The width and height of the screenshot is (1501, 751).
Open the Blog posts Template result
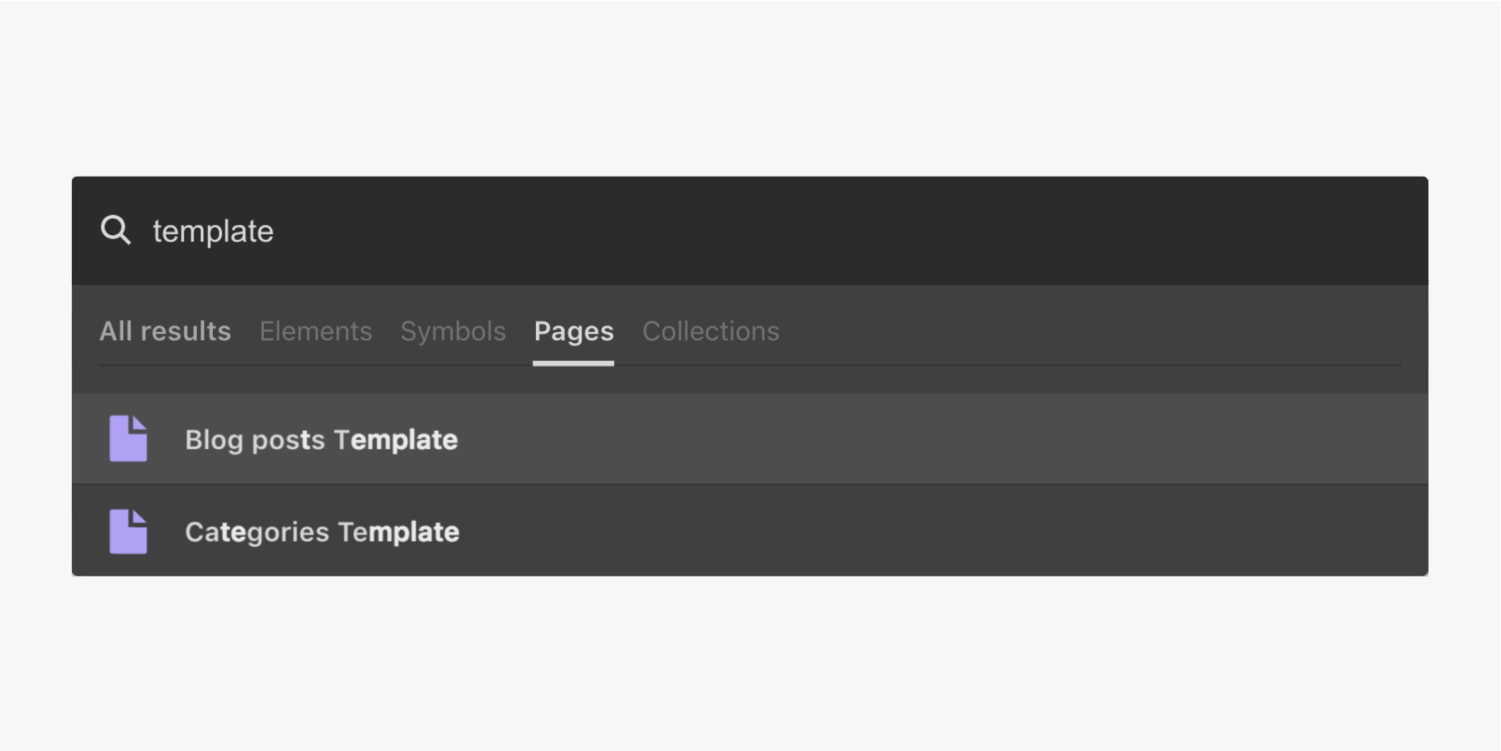[321, 440]
